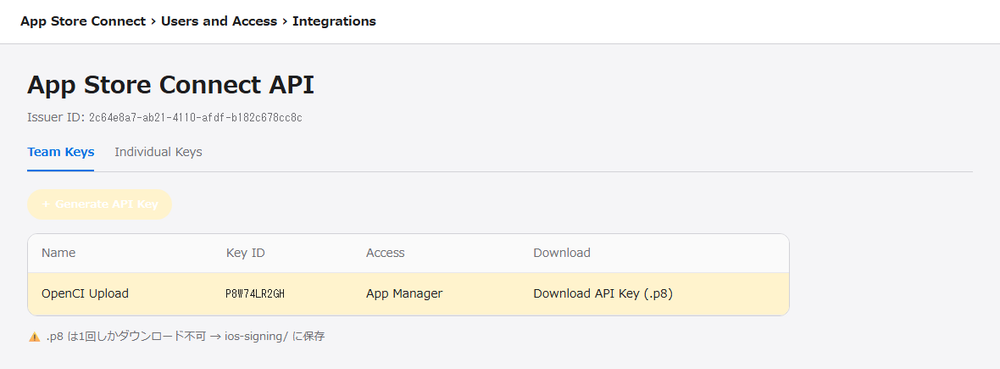Click the Access column header
The width and height of the screenshot is (1000, 369).
click(x=385, y=253)
